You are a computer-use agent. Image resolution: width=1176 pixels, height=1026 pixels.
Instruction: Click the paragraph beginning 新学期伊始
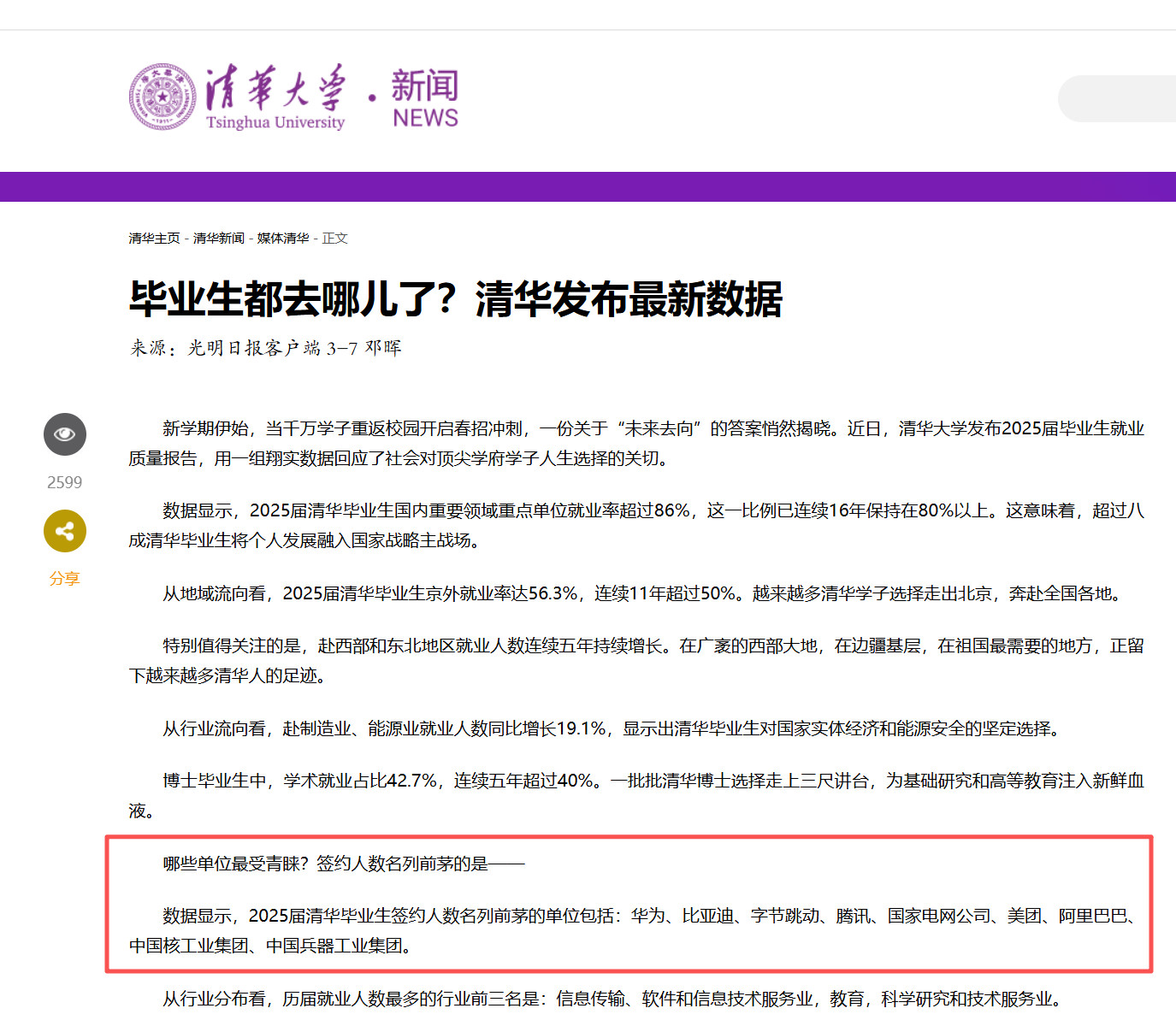pos(636,444)
